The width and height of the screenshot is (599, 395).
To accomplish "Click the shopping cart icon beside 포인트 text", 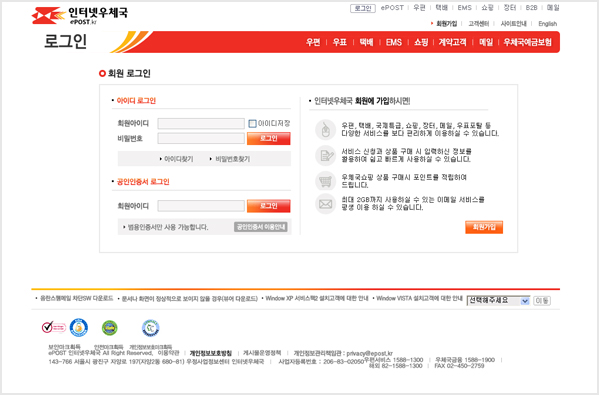I will click(x=325, y=181).
